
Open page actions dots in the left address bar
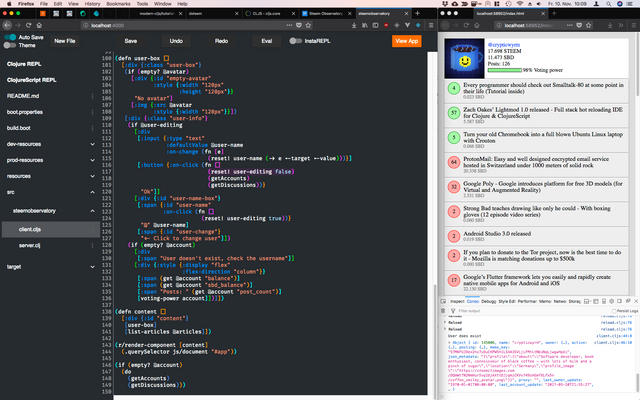click(x=289, y=25)
